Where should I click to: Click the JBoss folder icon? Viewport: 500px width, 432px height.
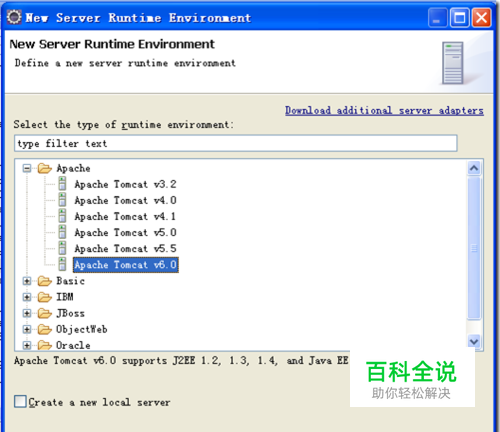click(x=45, y=313)
